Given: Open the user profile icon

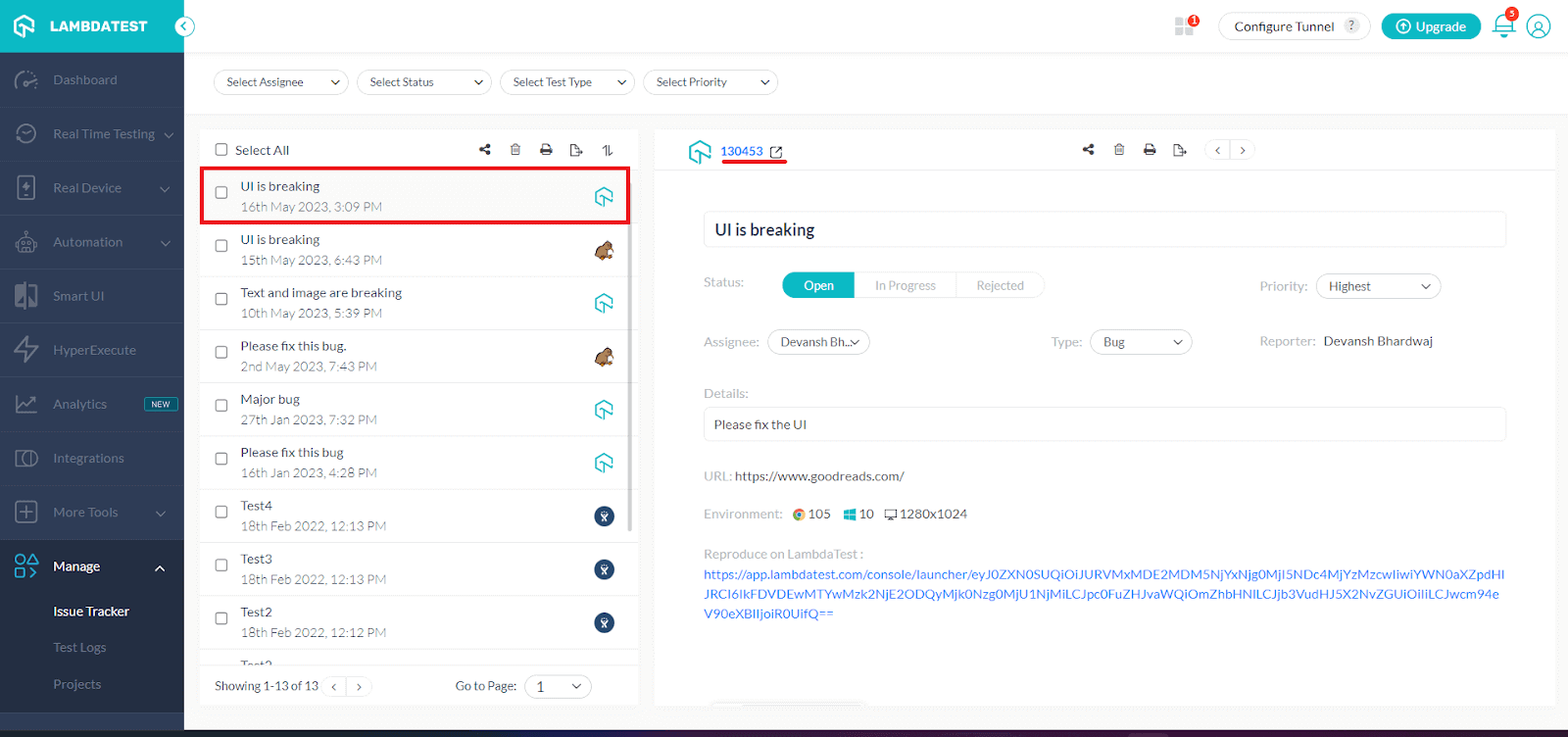Looking at the screenshot, I should click(1539, 26).
